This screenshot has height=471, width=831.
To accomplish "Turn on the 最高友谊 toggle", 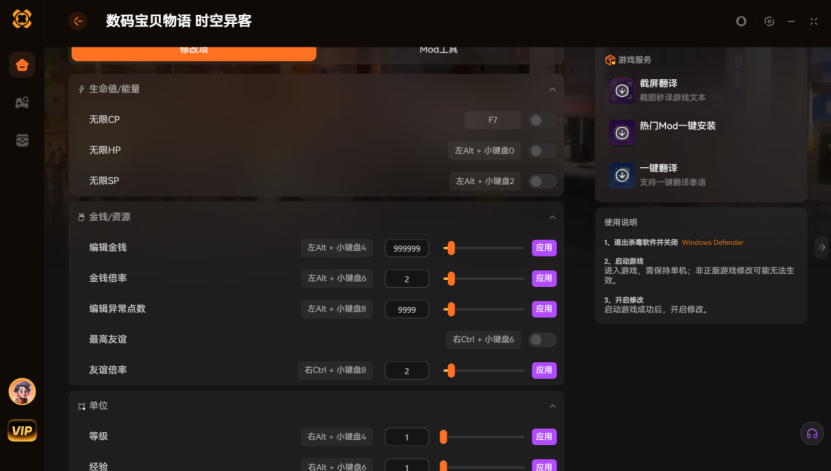I will click(x=542, y=340).
